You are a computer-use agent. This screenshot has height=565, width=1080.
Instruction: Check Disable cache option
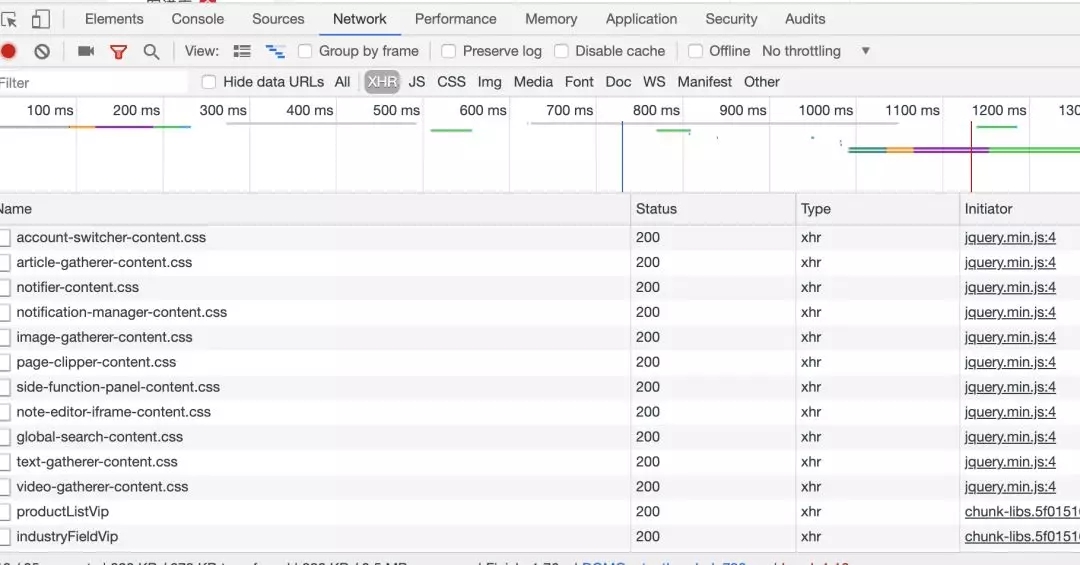561,51
